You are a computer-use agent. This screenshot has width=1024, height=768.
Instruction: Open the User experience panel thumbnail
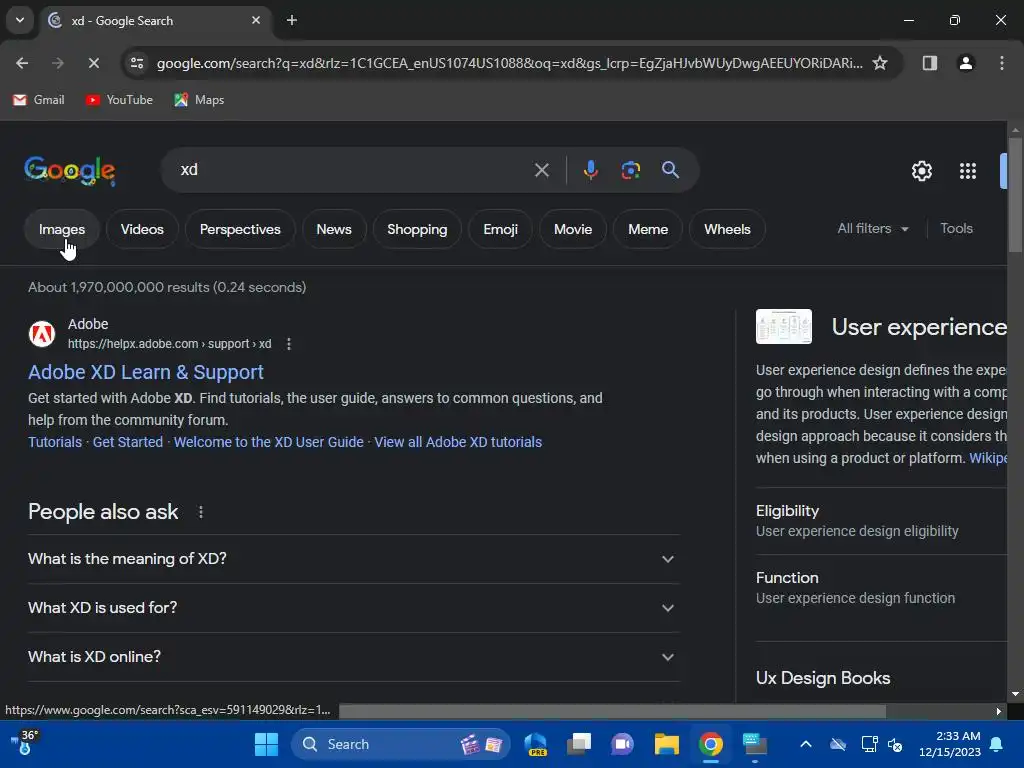[x=784, y=327]
